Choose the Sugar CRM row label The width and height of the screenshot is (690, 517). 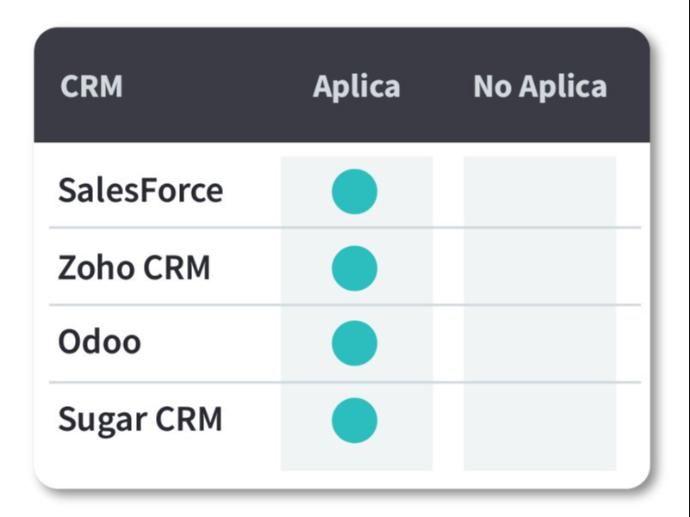click(x=140, y=420)
